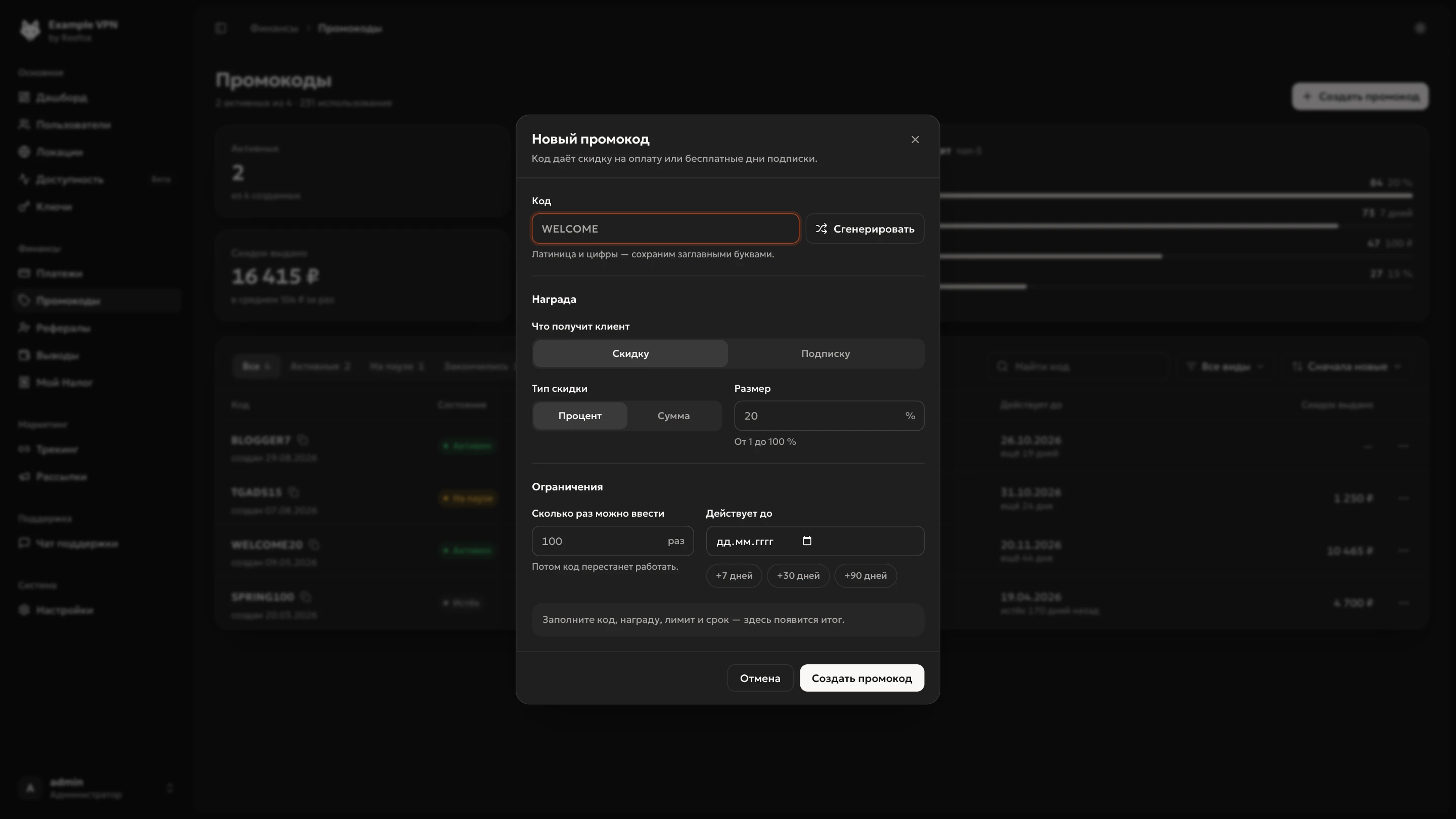Screen dimensions: 1456x819
Task: Focus the Код input field
Action: tap(665, 229)
